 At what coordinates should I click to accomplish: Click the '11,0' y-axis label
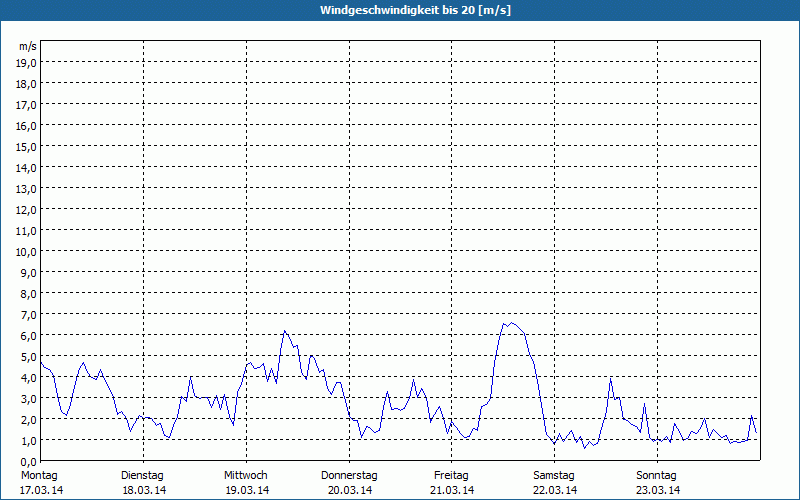point(26,231)
